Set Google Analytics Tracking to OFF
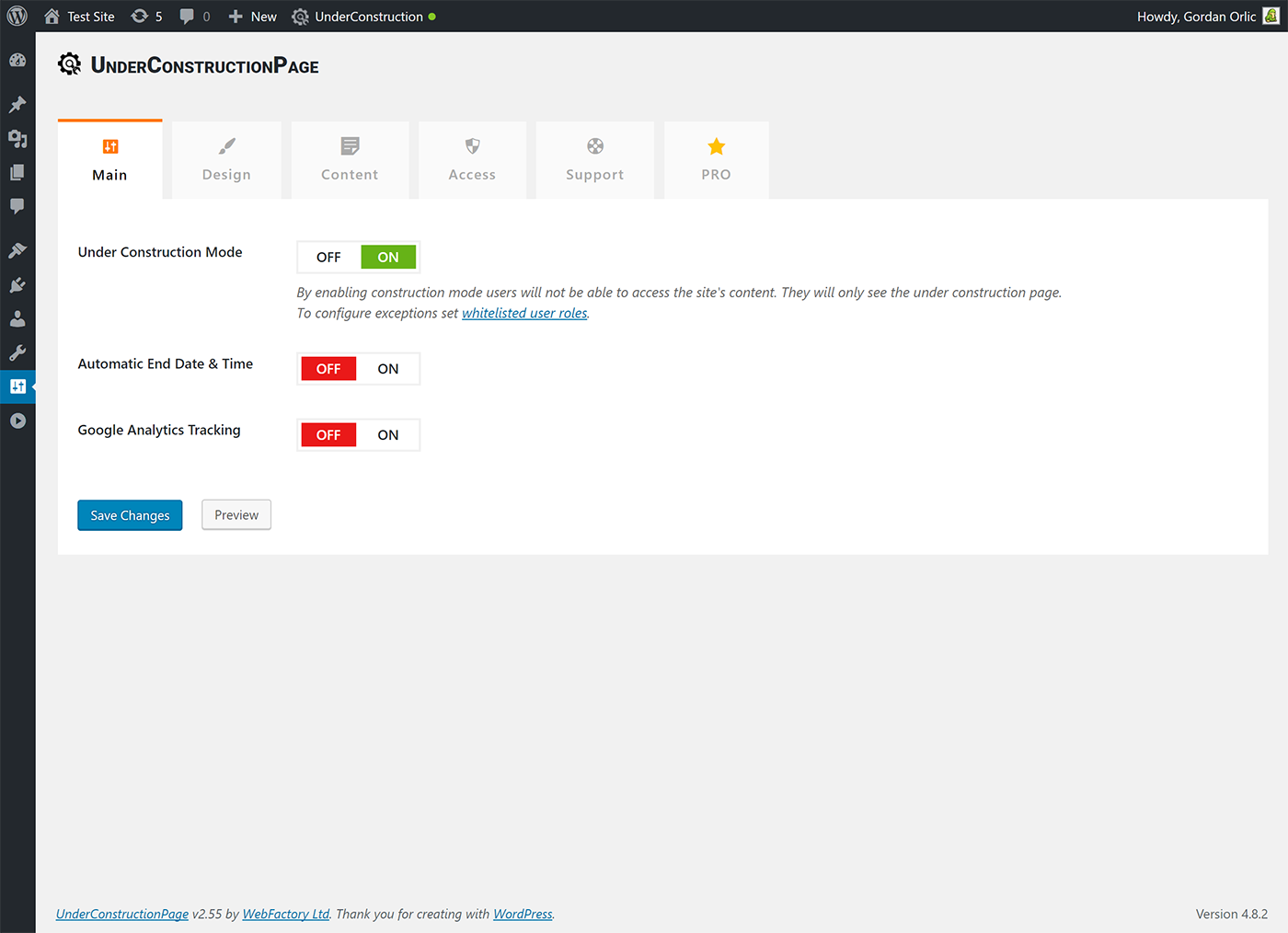The width and height of the screenshot is (1288, 933). (x=328, y=435)
